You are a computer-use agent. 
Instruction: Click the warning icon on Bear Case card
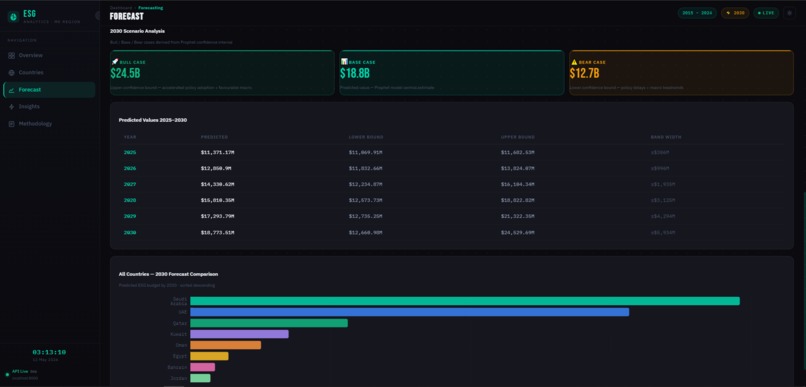574,62
